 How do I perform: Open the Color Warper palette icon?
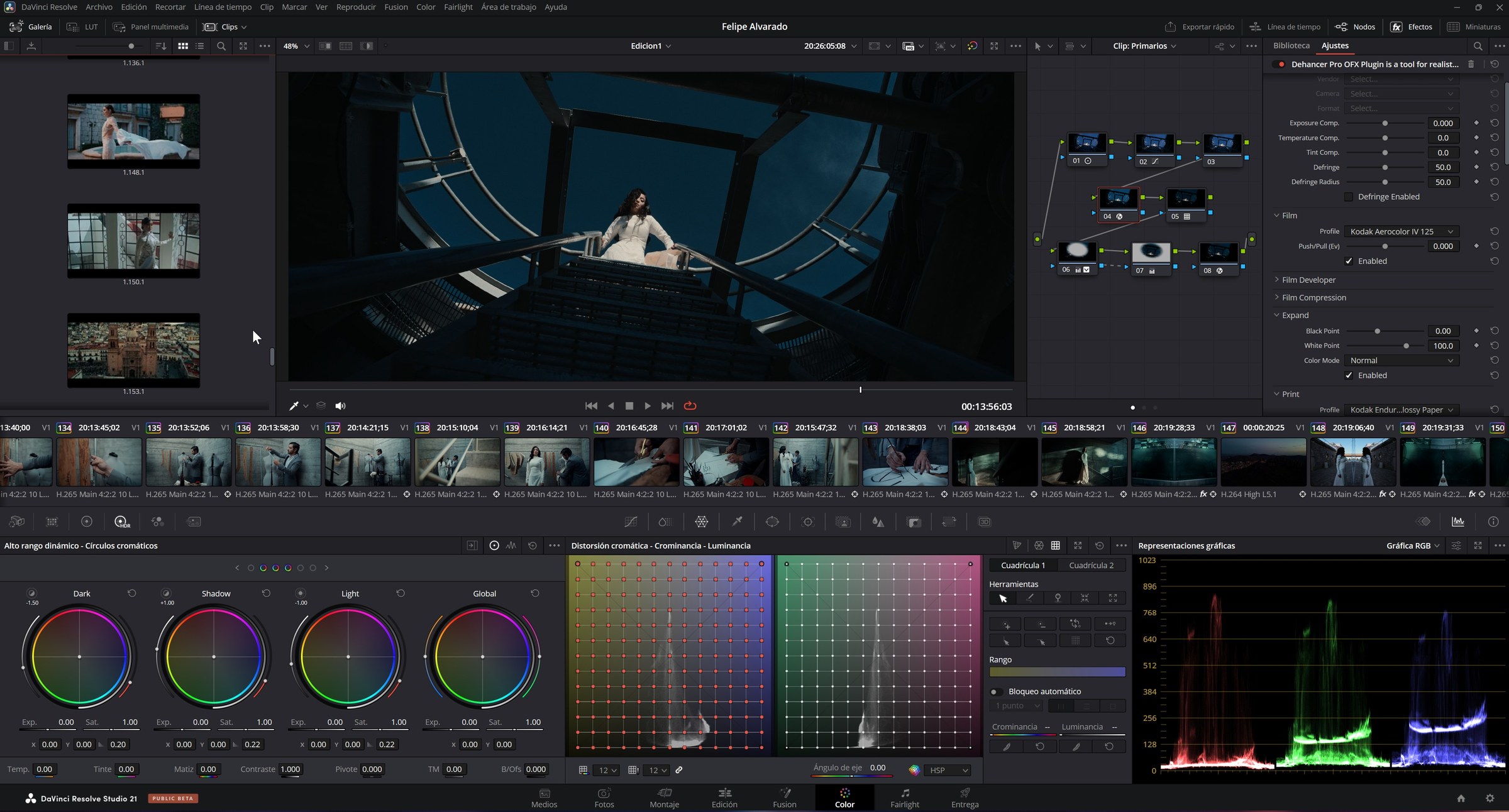coord(701,522)
